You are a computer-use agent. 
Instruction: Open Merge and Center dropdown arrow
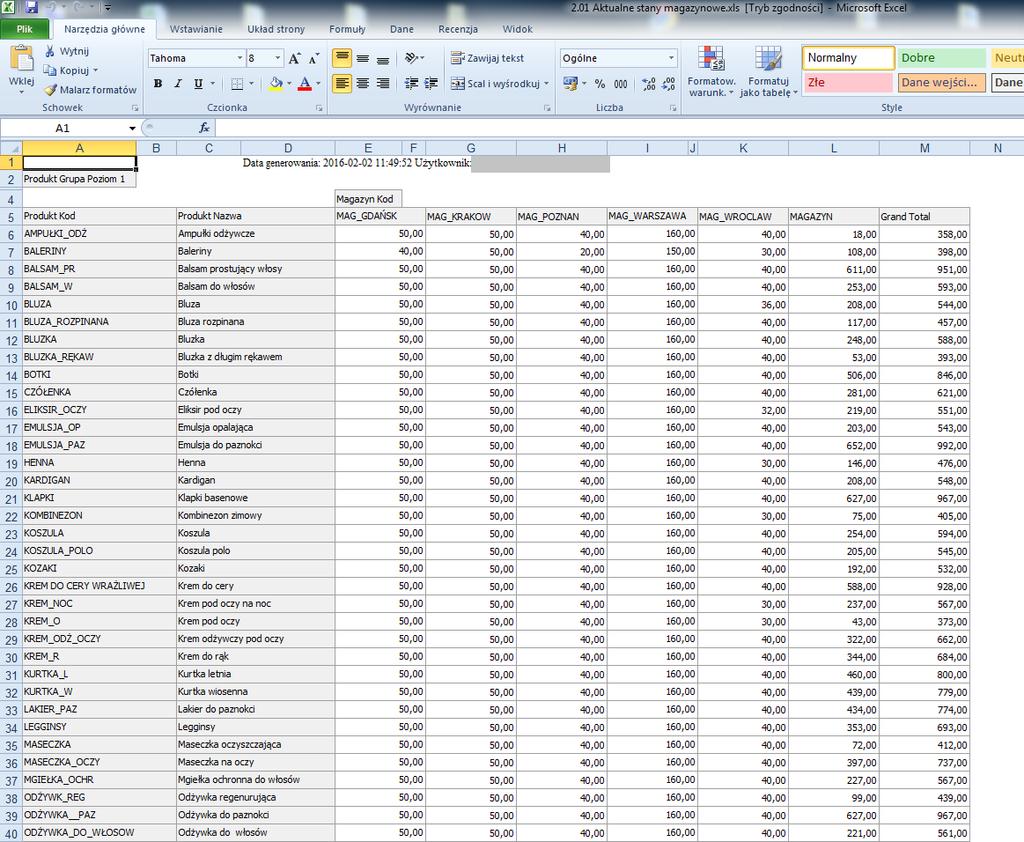click(547, 84)
